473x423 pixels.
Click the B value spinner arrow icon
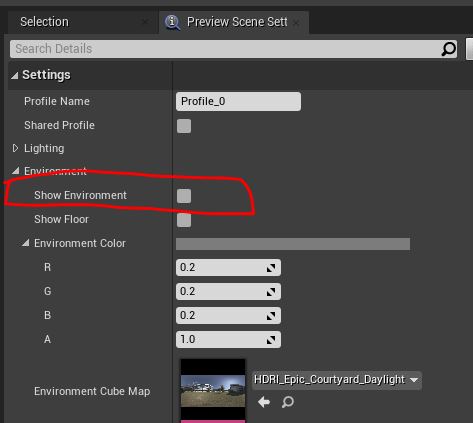pos(271,316)
